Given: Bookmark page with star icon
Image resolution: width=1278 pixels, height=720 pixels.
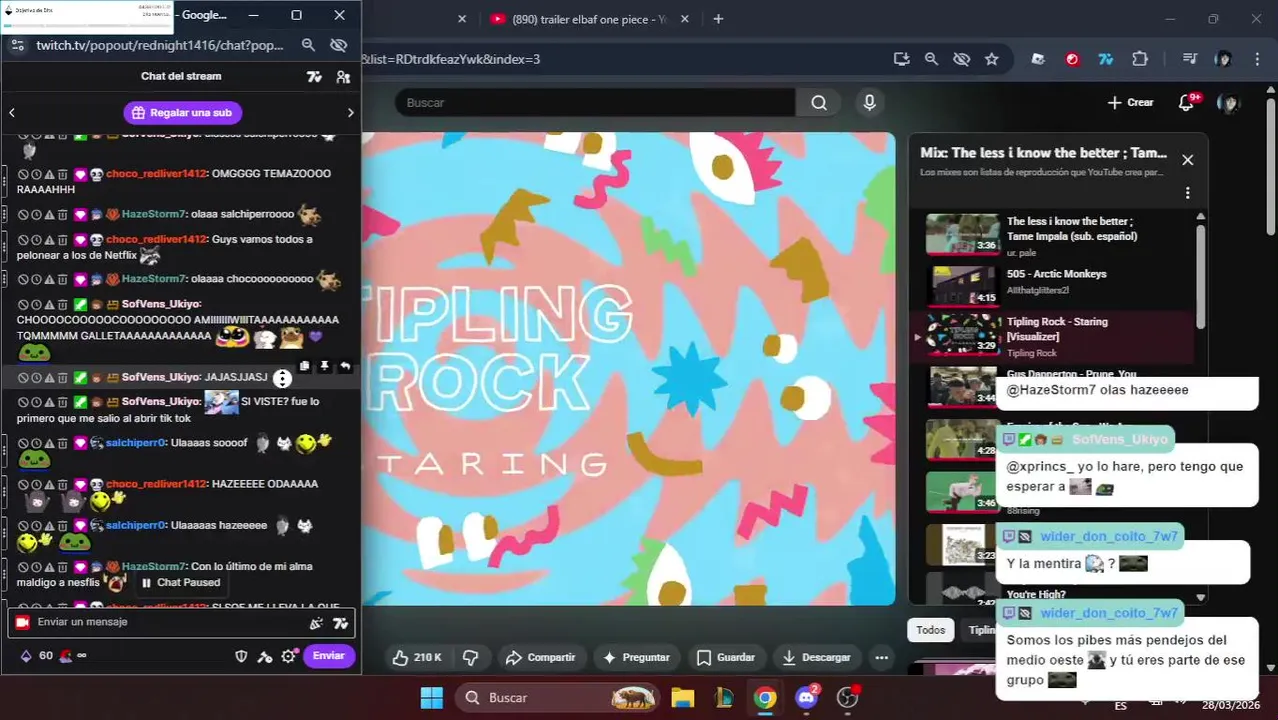Looking at the screenshot, I should click(991, 59).
